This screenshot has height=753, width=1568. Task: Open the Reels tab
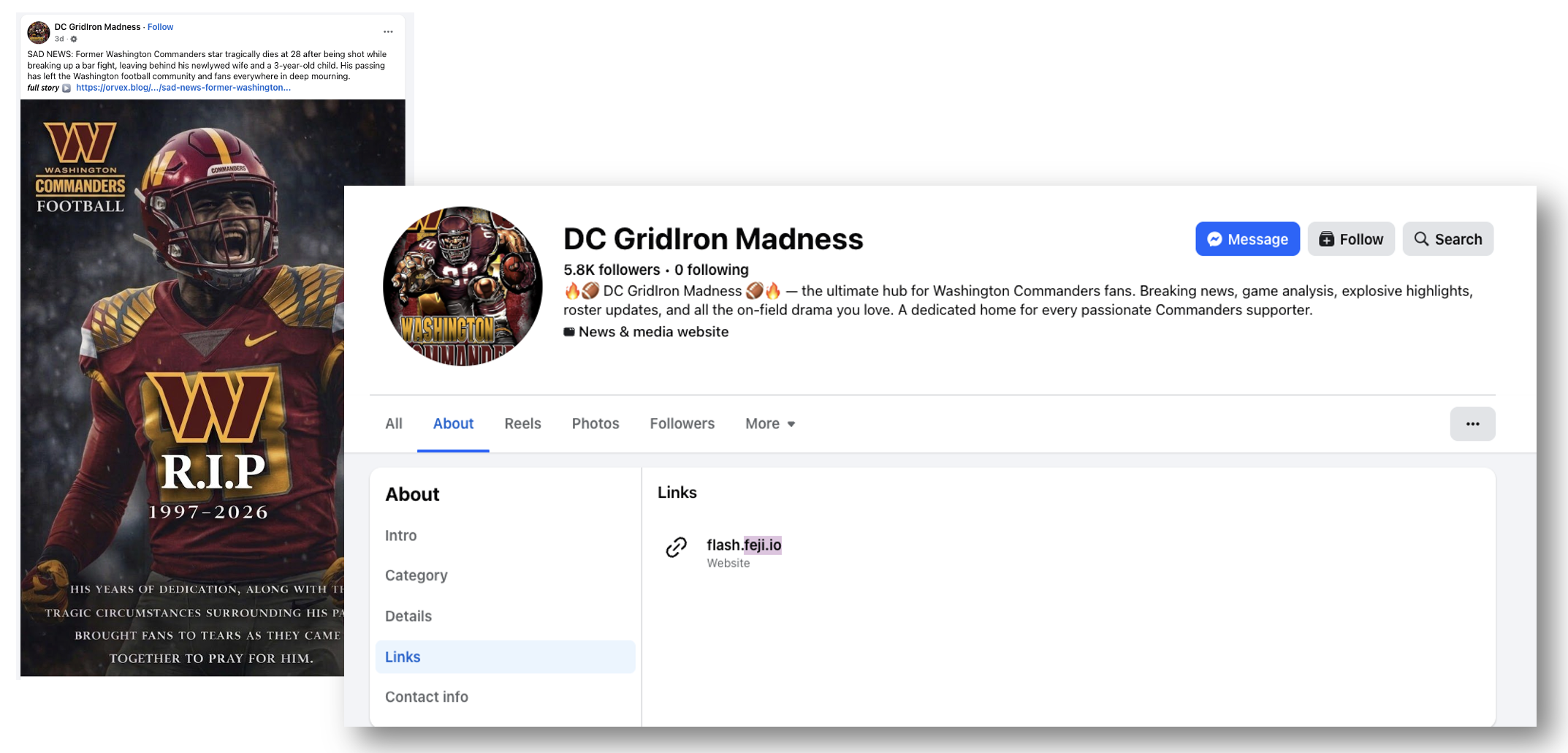point(522,424)
